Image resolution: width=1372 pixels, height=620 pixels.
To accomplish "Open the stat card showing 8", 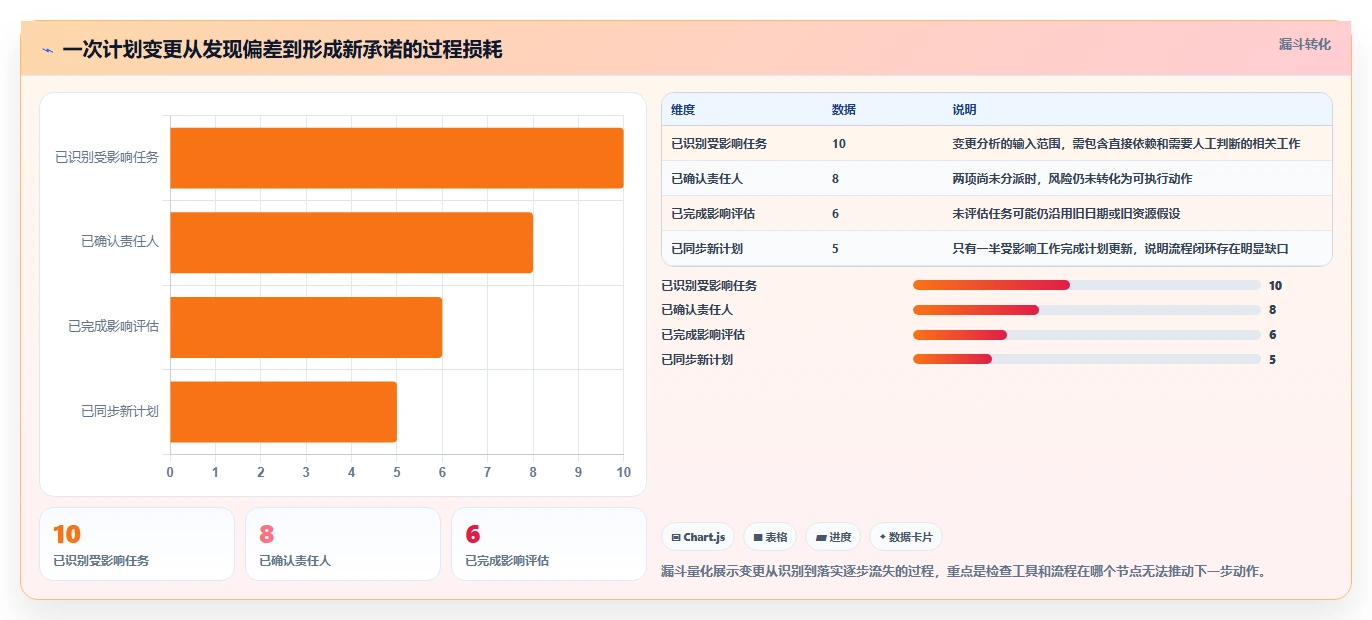I will [x=343, y=544].
